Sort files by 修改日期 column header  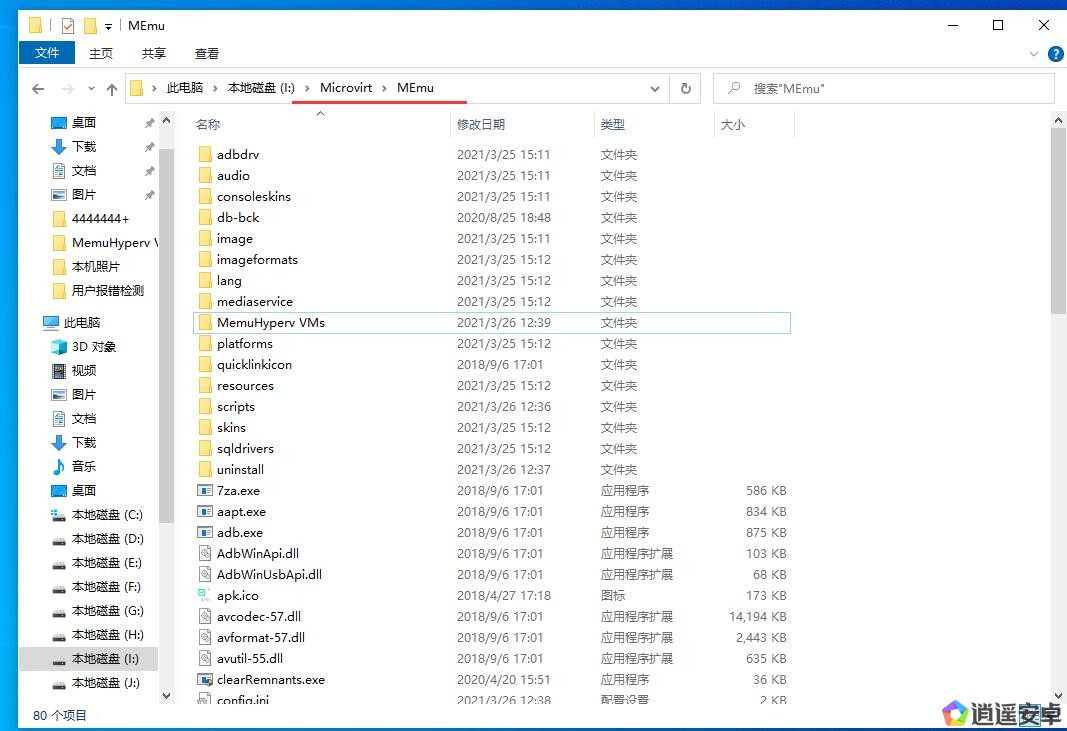click(x=481, y=124)
